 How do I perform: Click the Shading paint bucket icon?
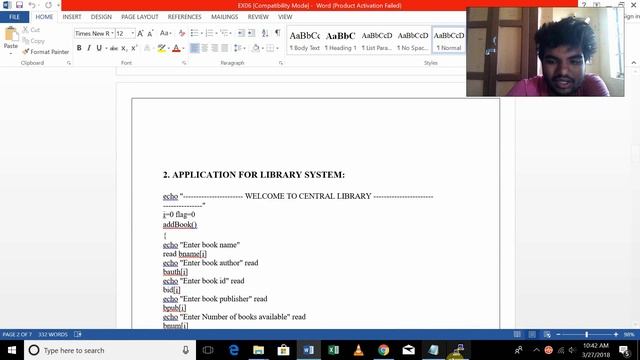coord(256,48)
